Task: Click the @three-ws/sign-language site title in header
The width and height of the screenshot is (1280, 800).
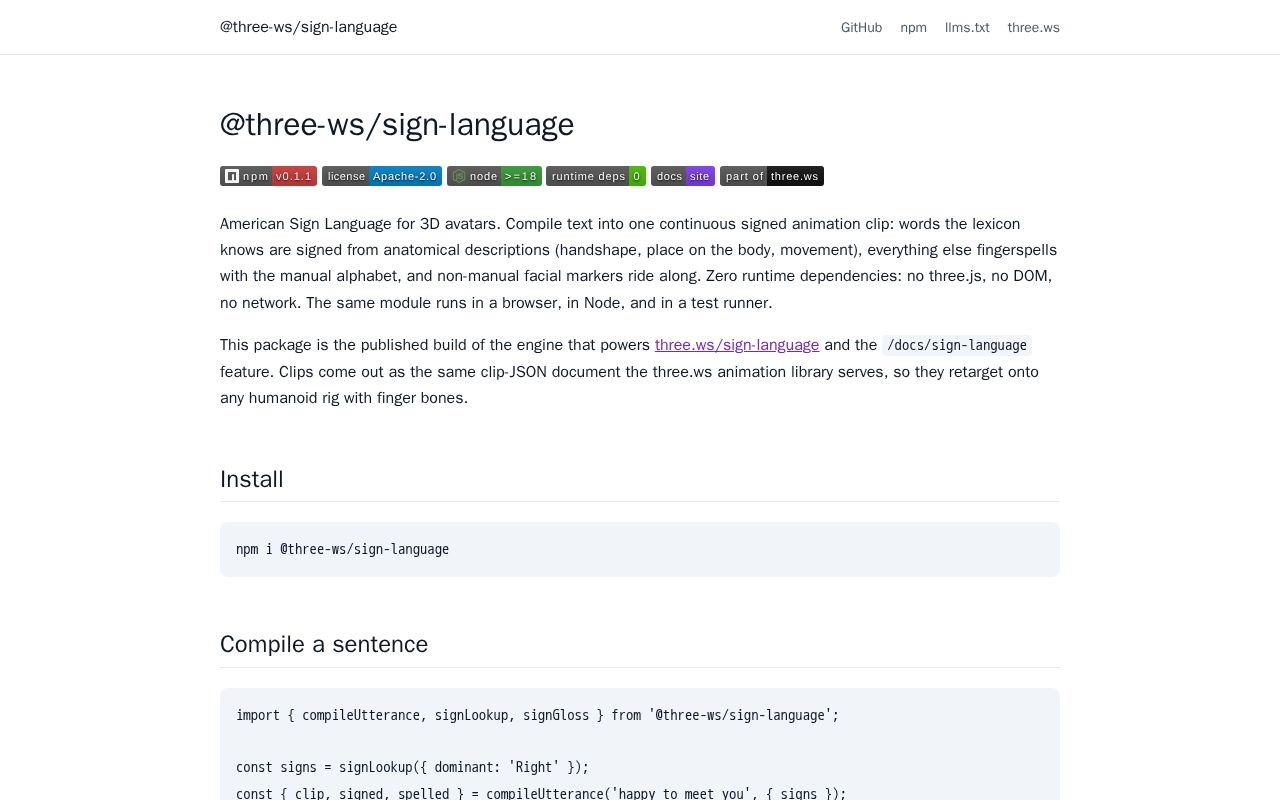Action: pyautogui.click(x=308, y=27)
